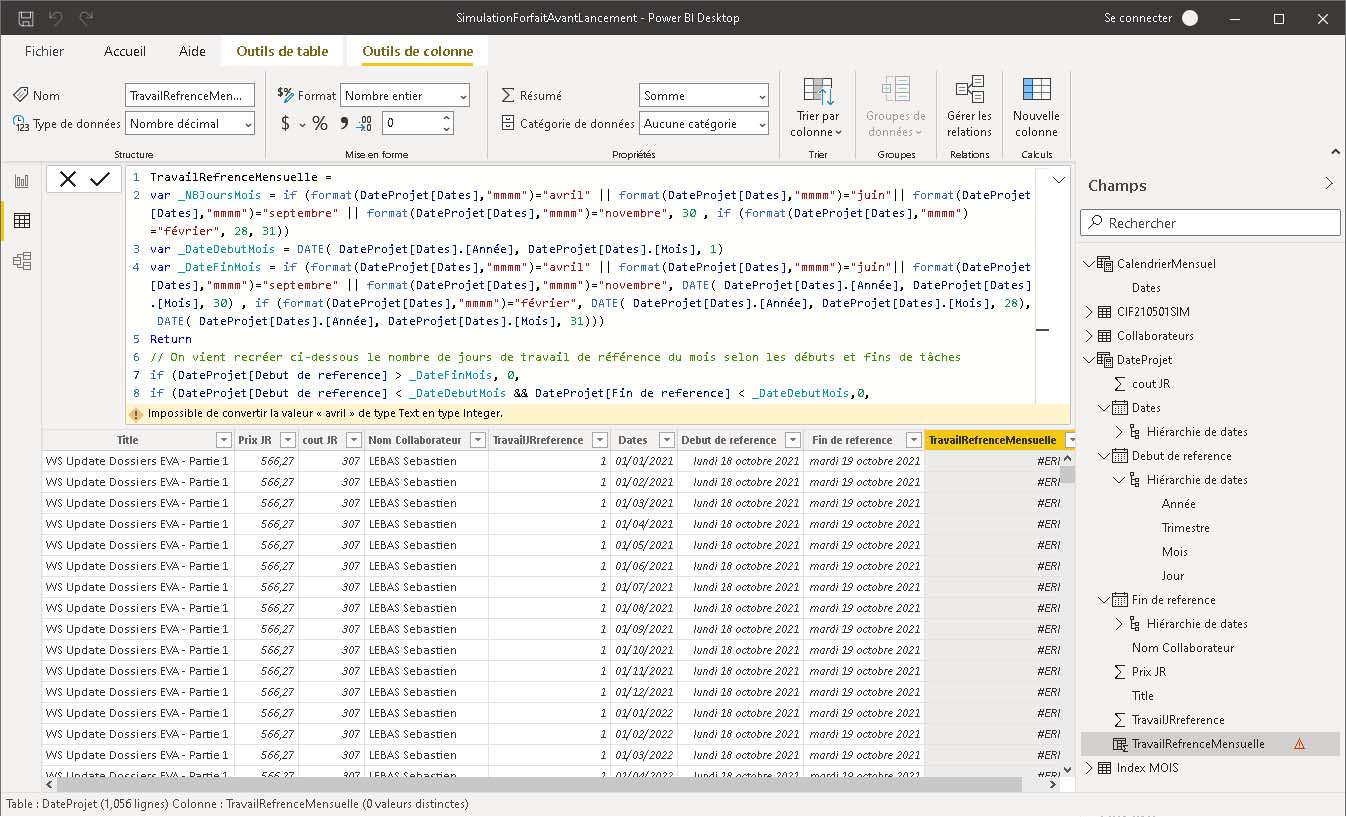The image size is (1346, 817).
Task: Click the Save icon in title bar
Action: 26,18
